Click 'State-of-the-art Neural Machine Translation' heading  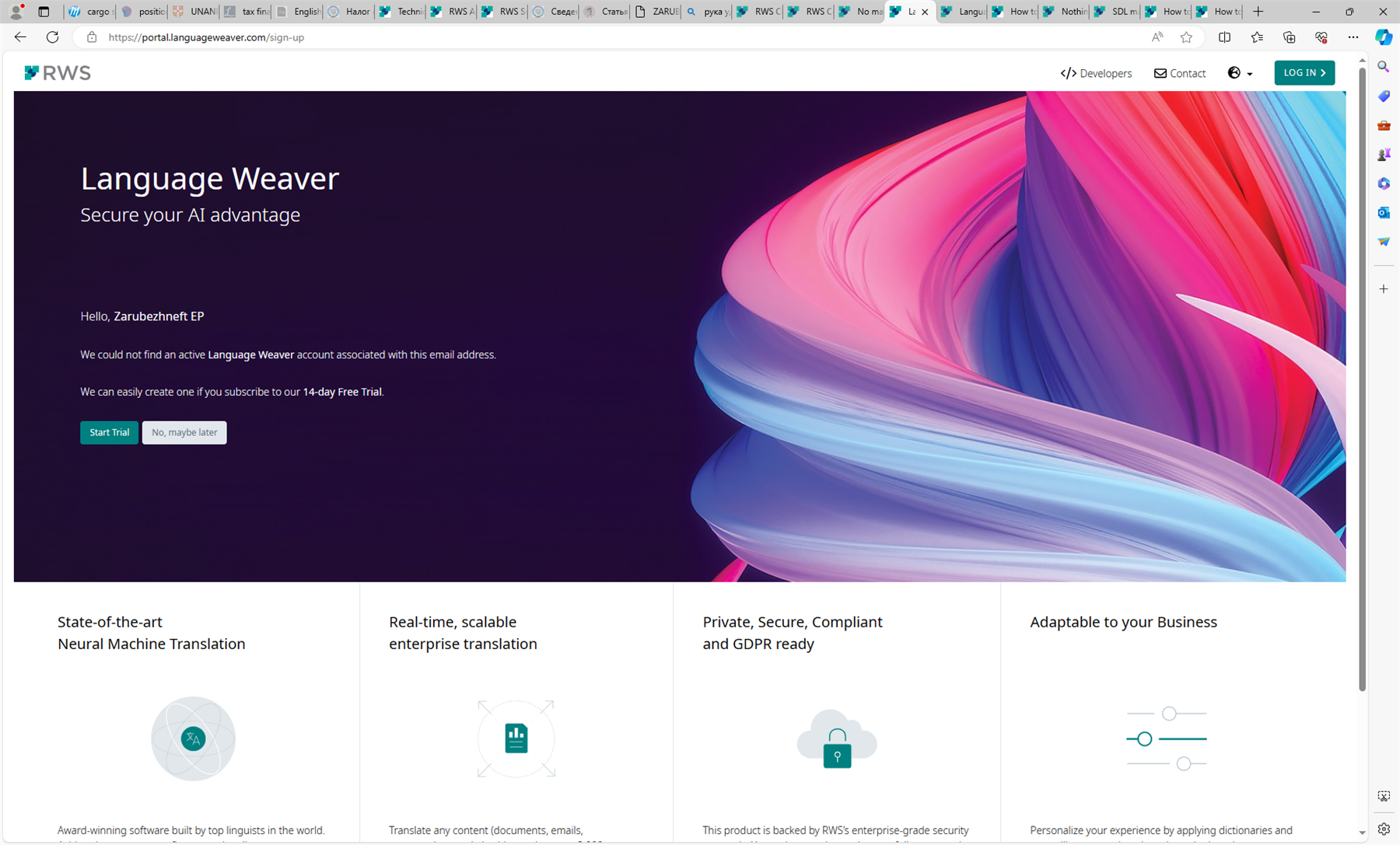click(x=152, y=633)
